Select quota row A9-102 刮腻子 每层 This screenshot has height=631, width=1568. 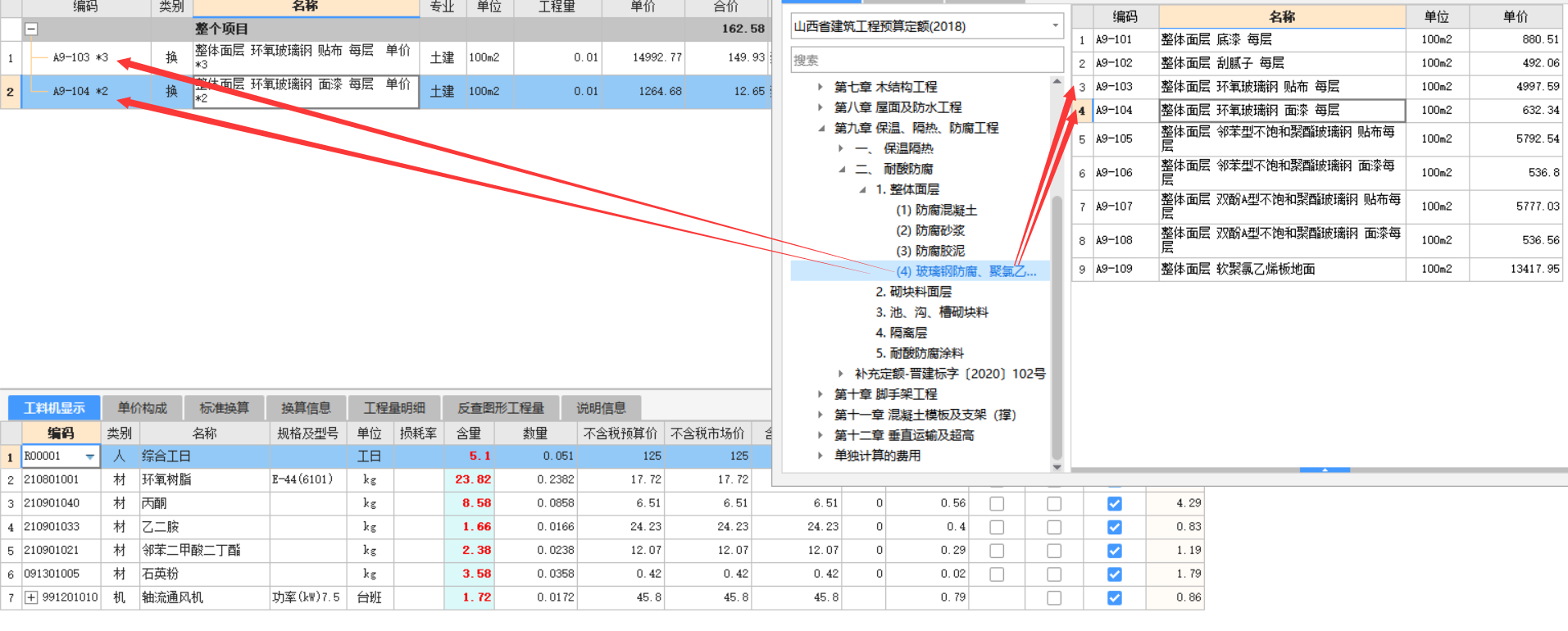click(x=1318, y=63)
